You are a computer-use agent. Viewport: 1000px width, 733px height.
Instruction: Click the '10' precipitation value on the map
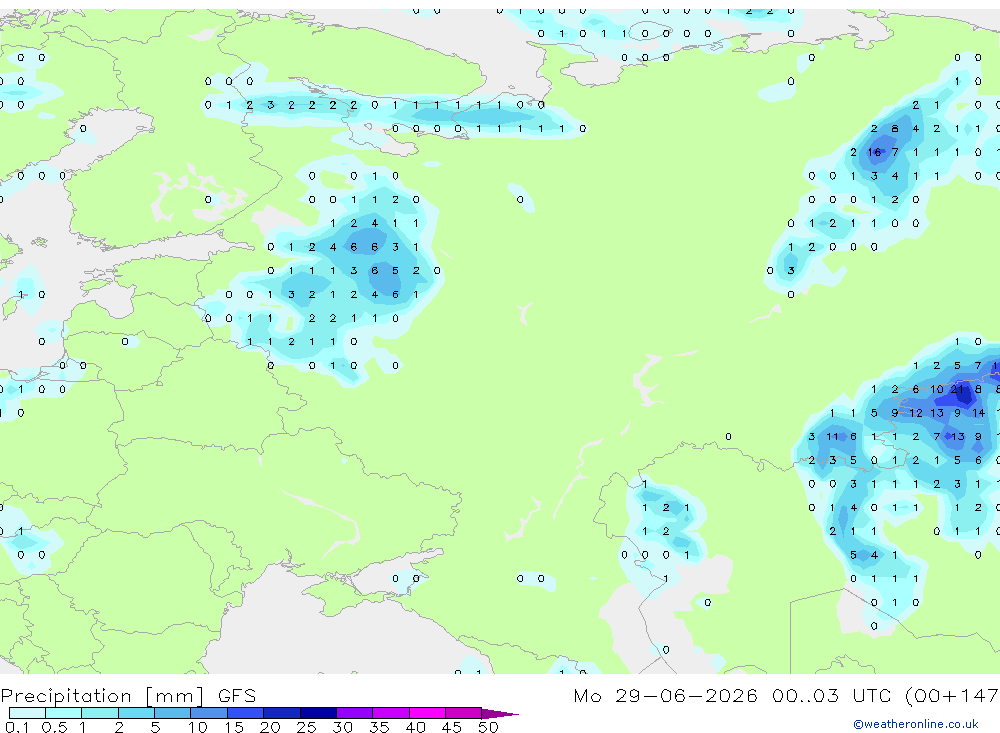(x=936, y=389)
